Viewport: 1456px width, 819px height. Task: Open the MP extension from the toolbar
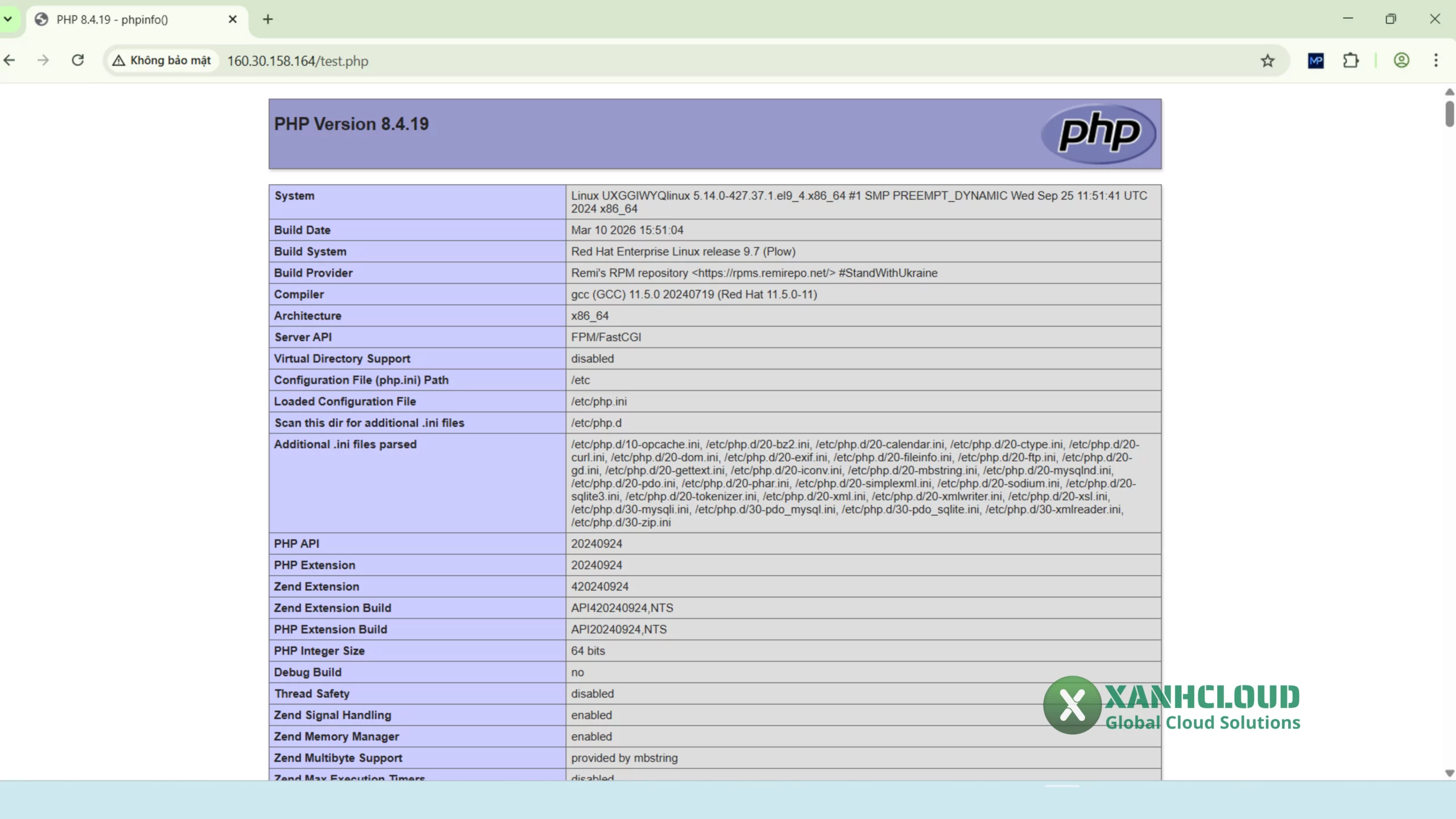click(x=1316, y=60)
